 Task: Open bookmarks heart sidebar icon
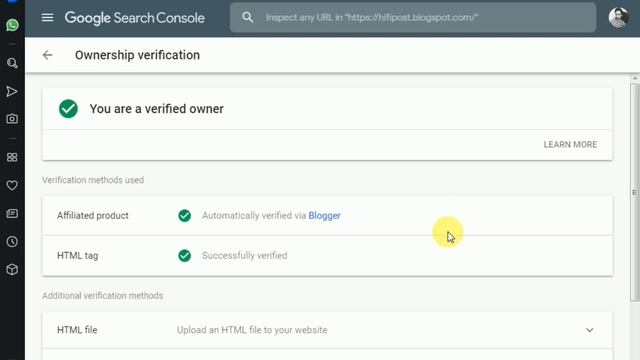pyautogui.click(x=12, y=185)
